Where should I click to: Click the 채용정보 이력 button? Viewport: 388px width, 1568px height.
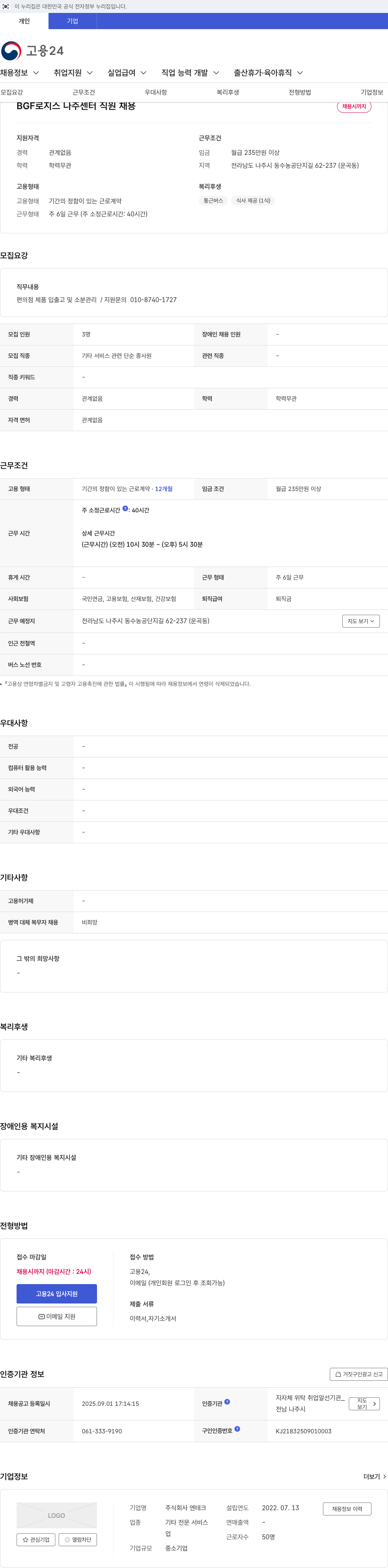point(347,1509)
